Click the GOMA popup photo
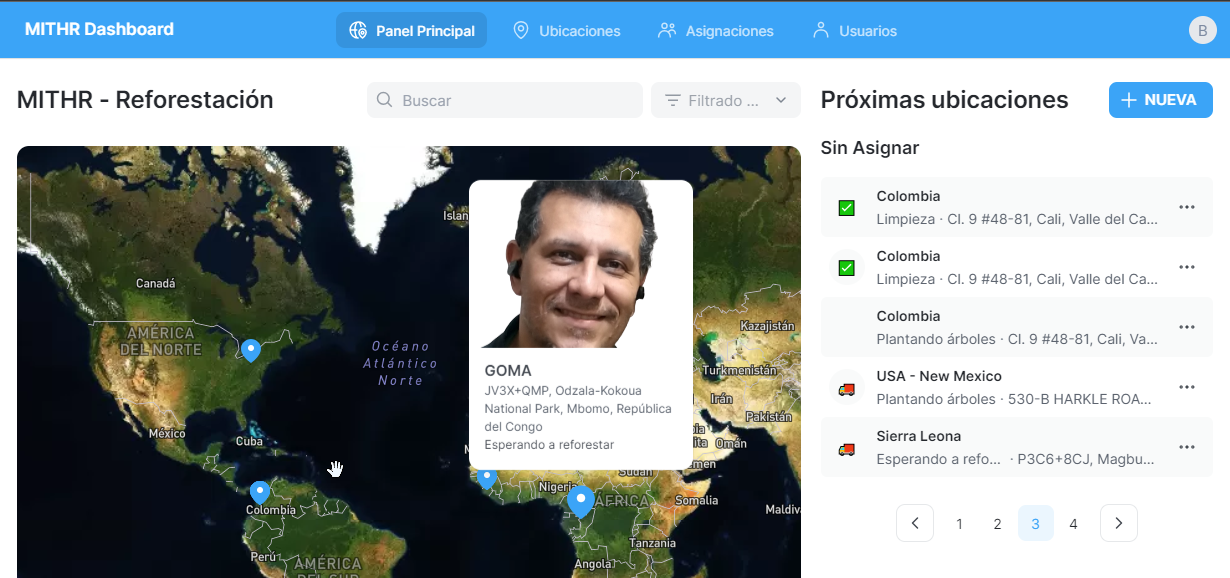Viewport: 1230px width, 578px height. click(581, 264)
